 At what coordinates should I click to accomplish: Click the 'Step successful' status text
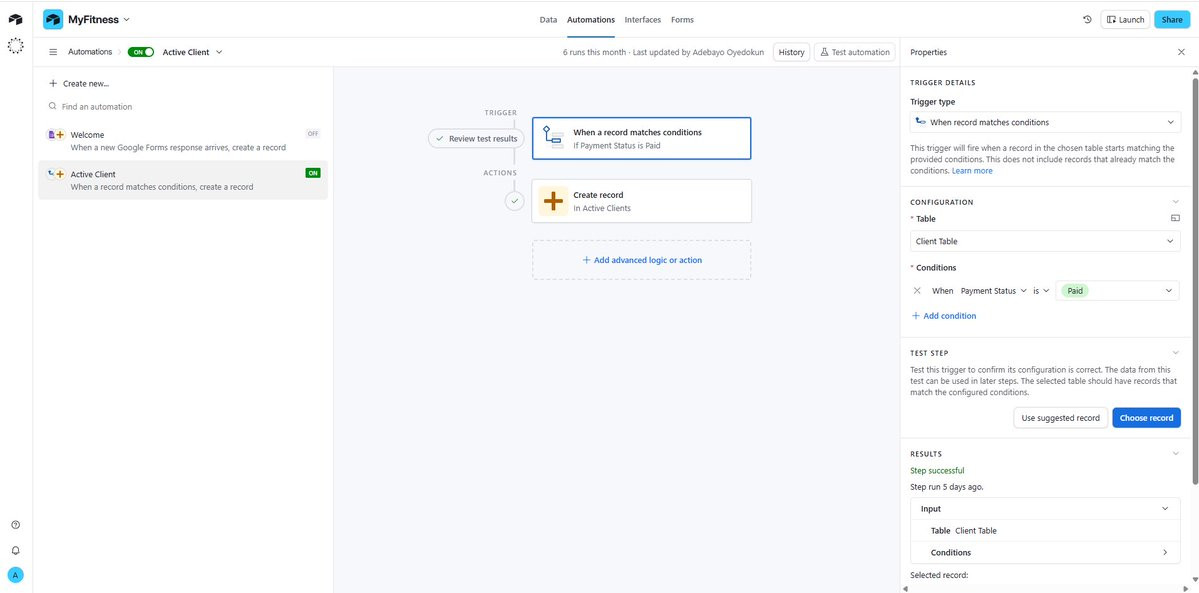pos(937,471)
